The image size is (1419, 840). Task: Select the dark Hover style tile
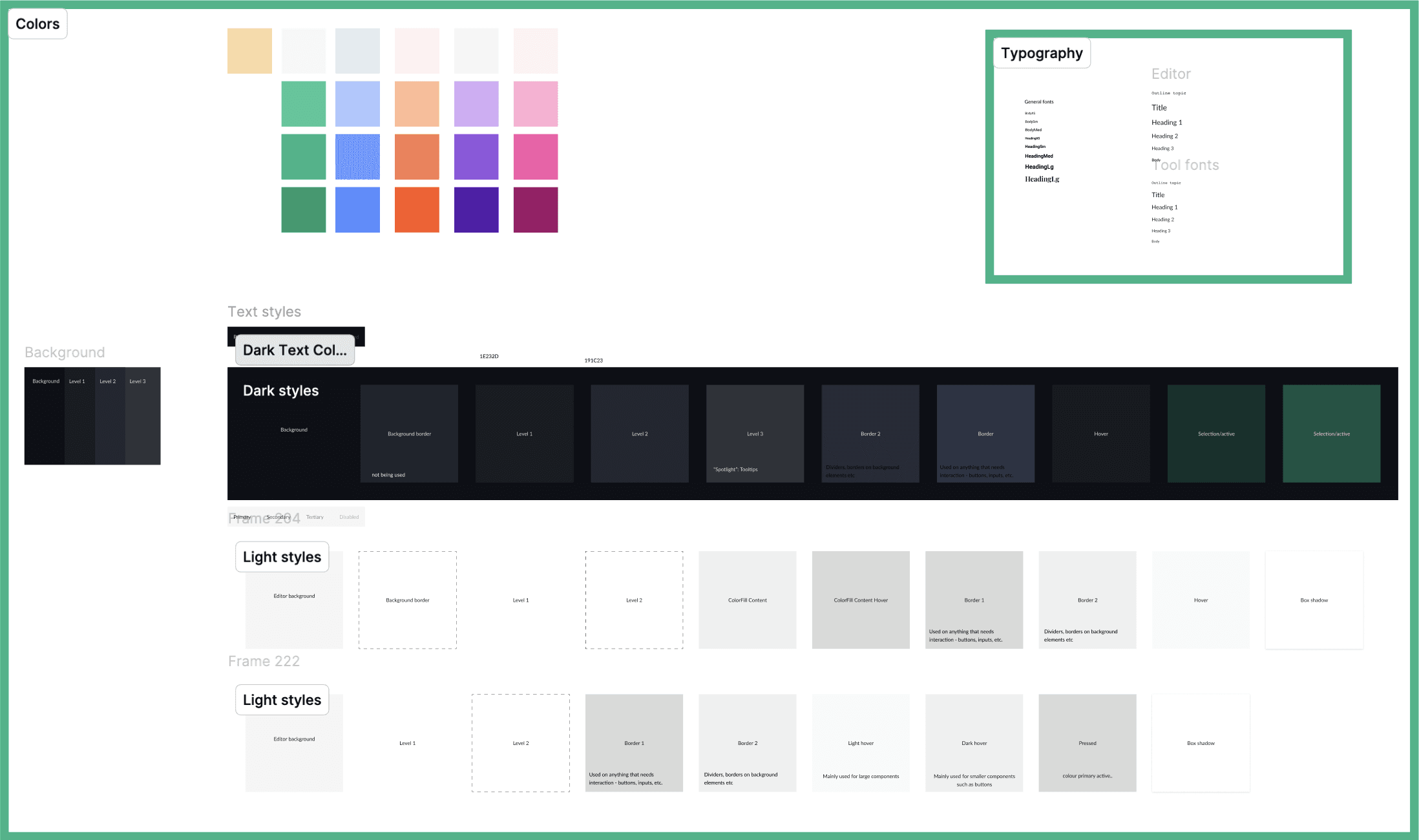coord(1101,434)
